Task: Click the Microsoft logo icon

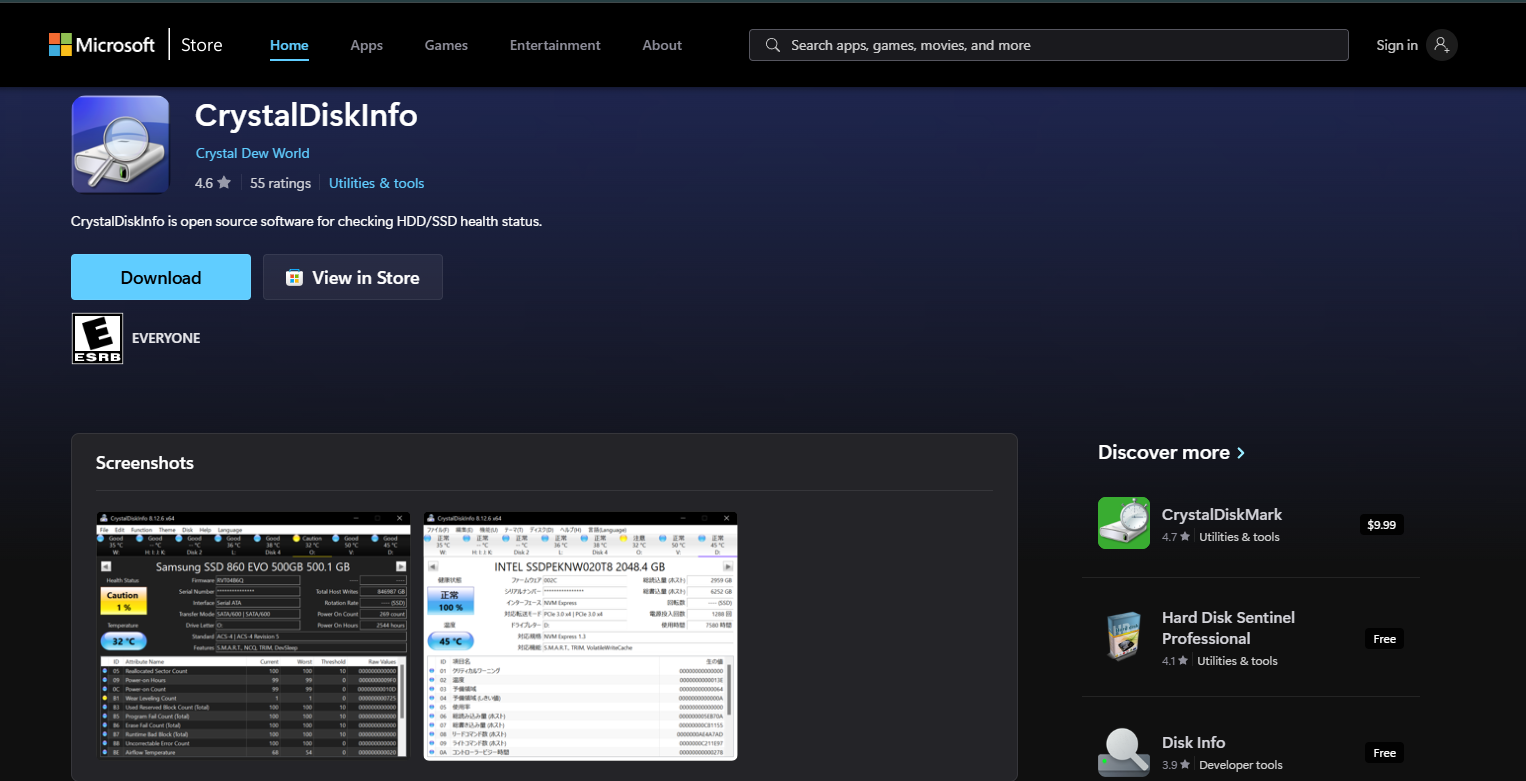Action: pos(60,45)
